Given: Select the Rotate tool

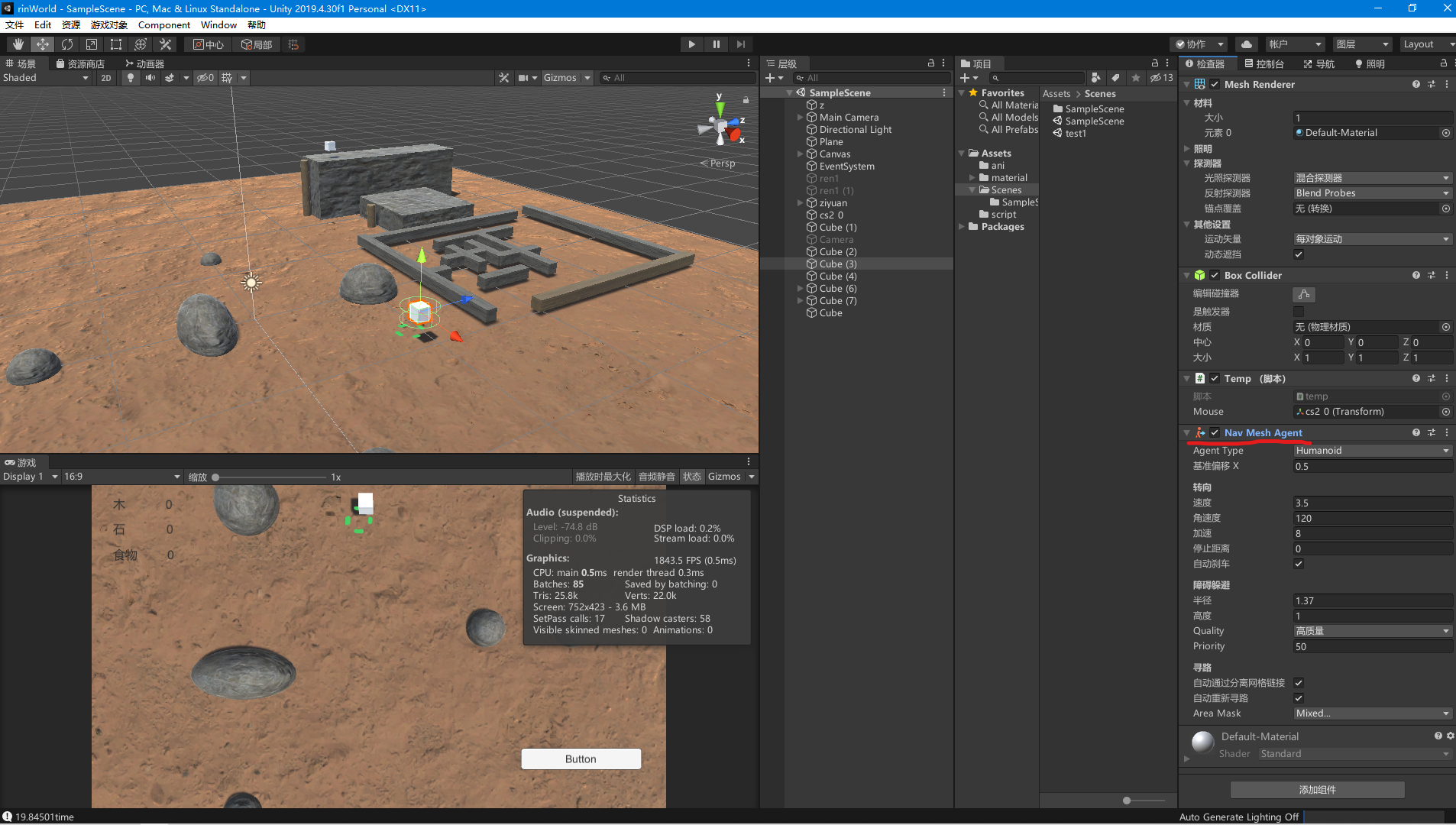Looking at the screenshot, I should point(67,44).
